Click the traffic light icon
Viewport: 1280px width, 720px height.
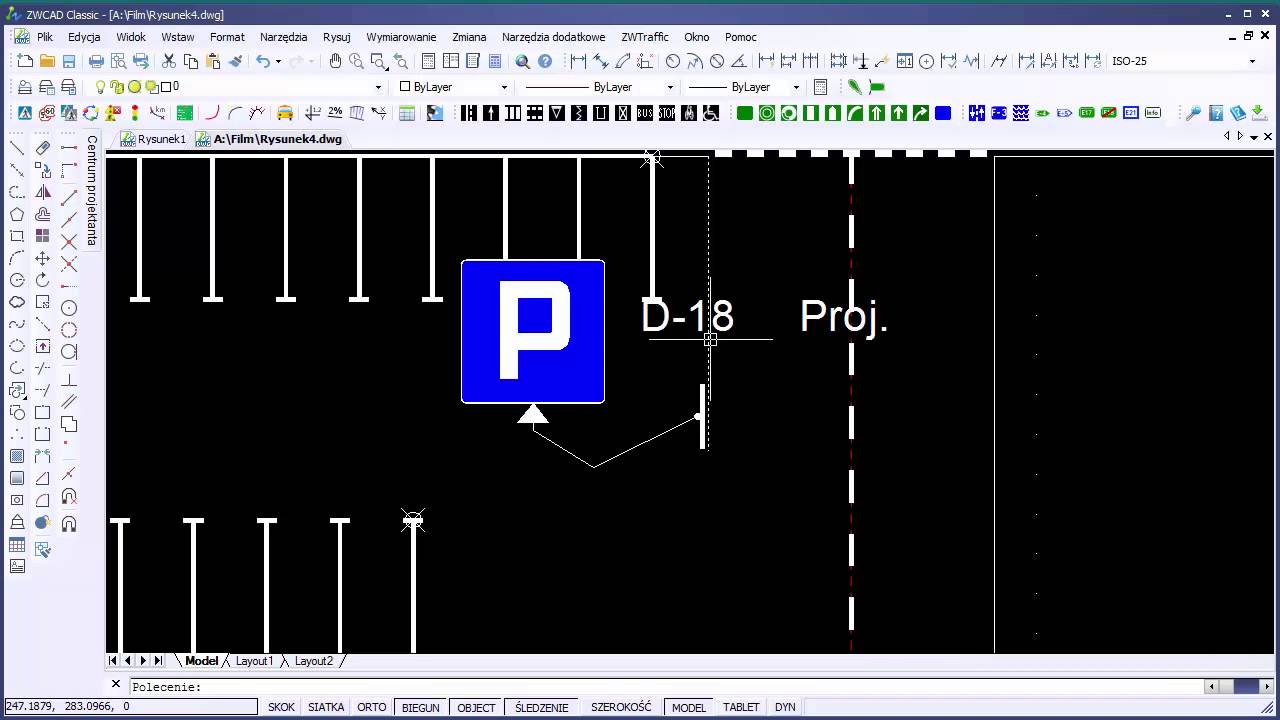coord(135,113)
